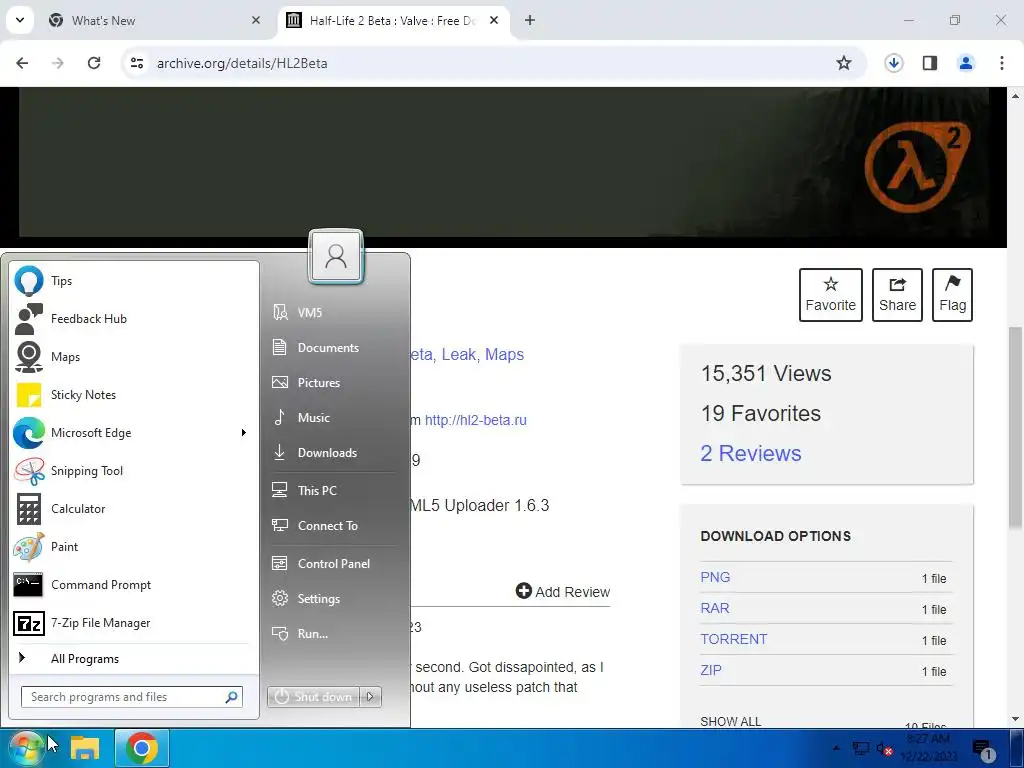The height and width of the screenshot is (768, 1024).
Task: Open Settings from Start menu
Action: (333, 599)
